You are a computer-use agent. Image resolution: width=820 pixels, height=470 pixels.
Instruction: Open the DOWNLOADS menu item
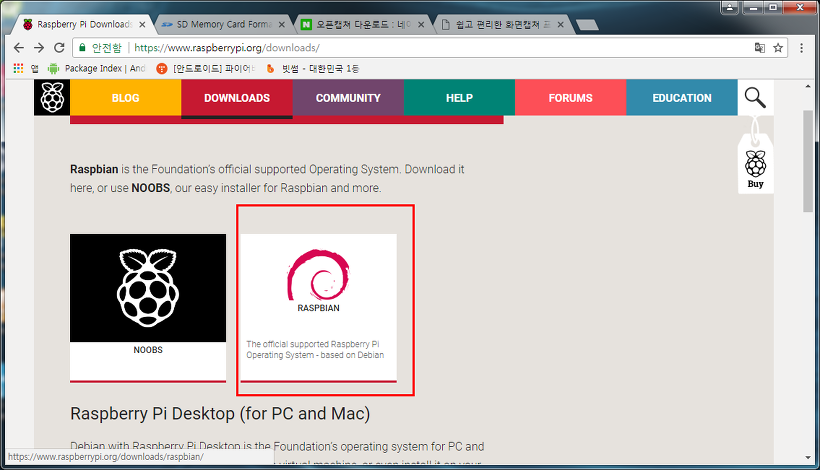(237, 98)
